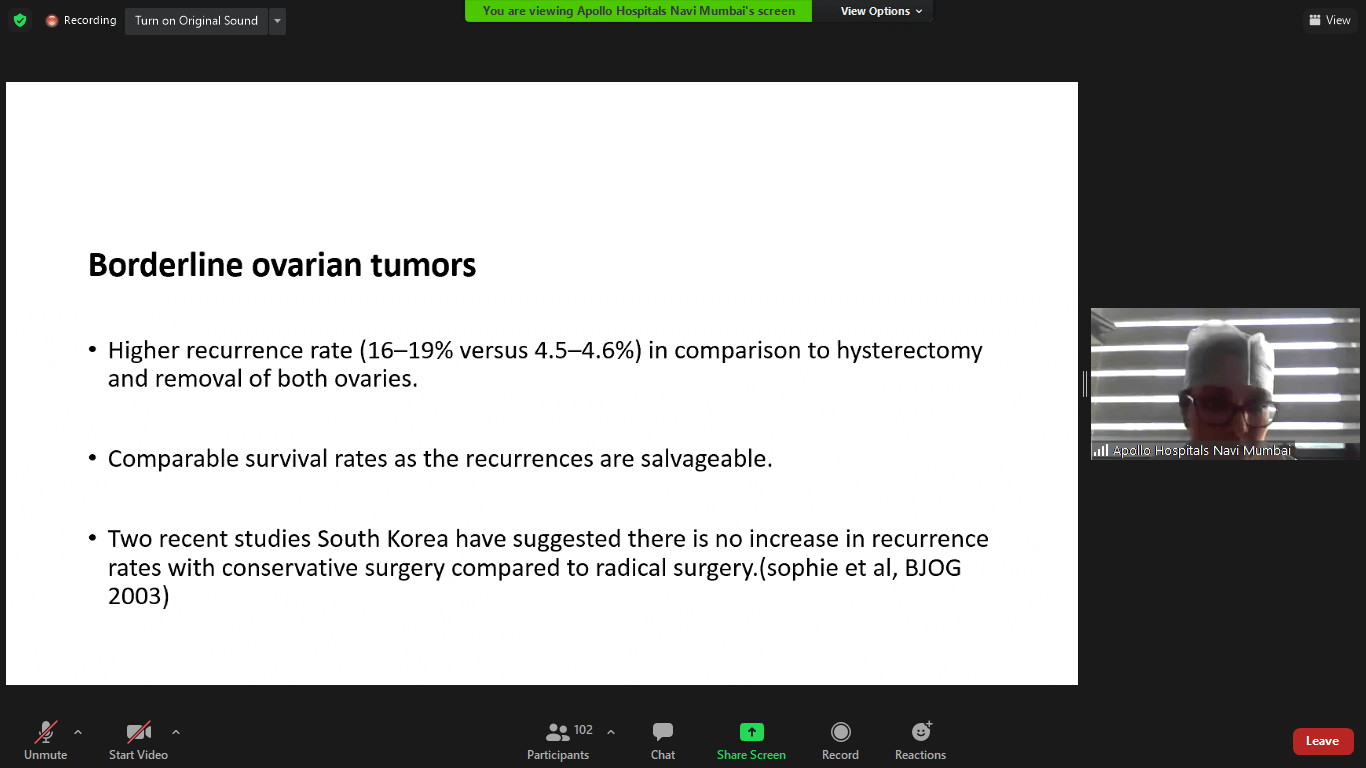The height and width of the screenshot is (768, 1366).
Task: Expand audio options chevron beside Unmute
Action: [x=78, y=731]
